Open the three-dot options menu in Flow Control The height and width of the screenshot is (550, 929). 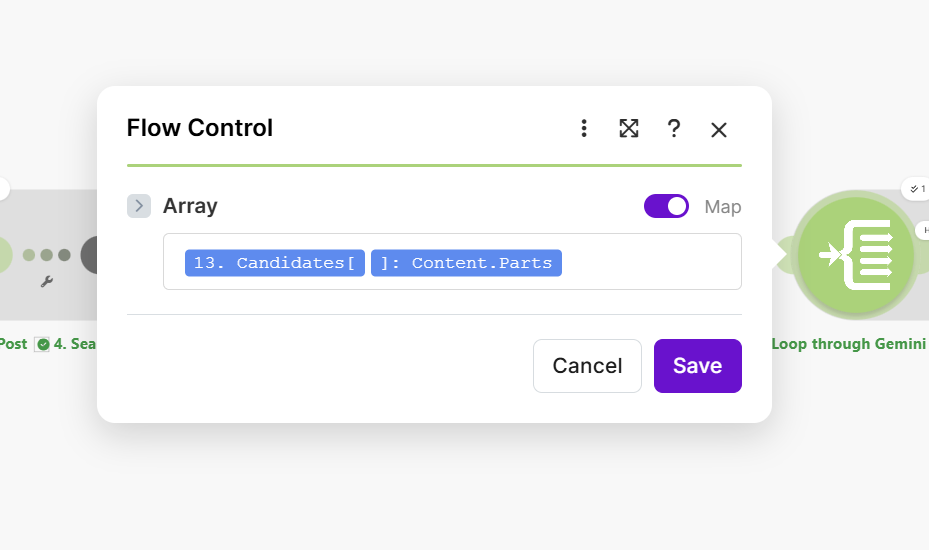coord(584,129)
